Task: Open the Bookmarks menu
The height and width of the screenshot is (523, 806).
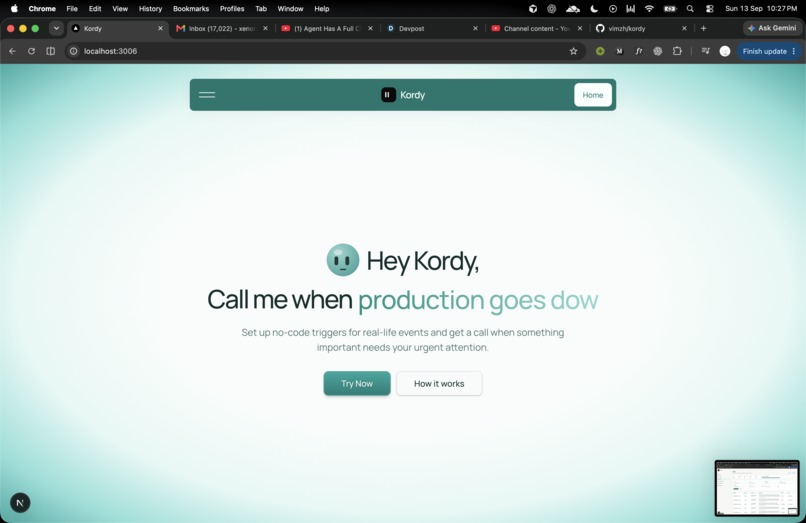Action: pos(191,8)
